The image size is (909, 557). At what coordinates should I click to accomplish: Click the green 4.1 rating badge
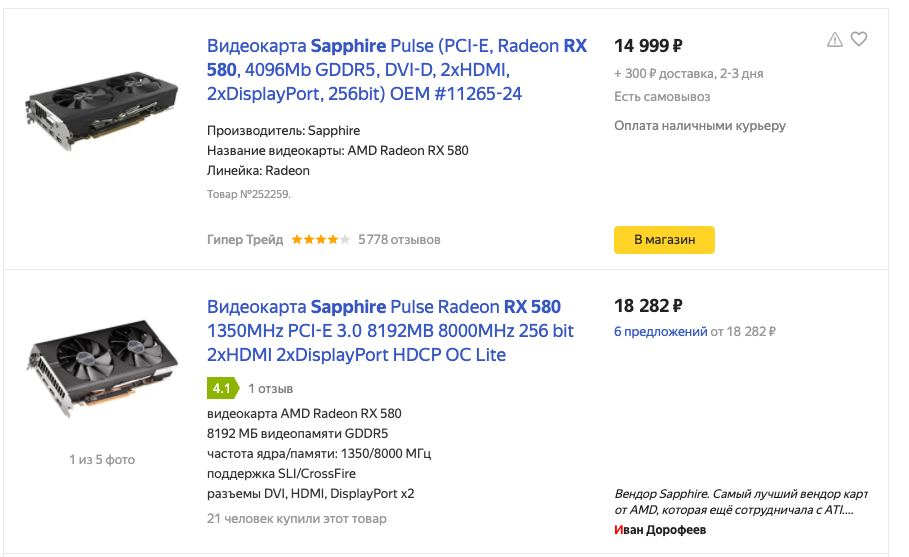coord(223,388)
